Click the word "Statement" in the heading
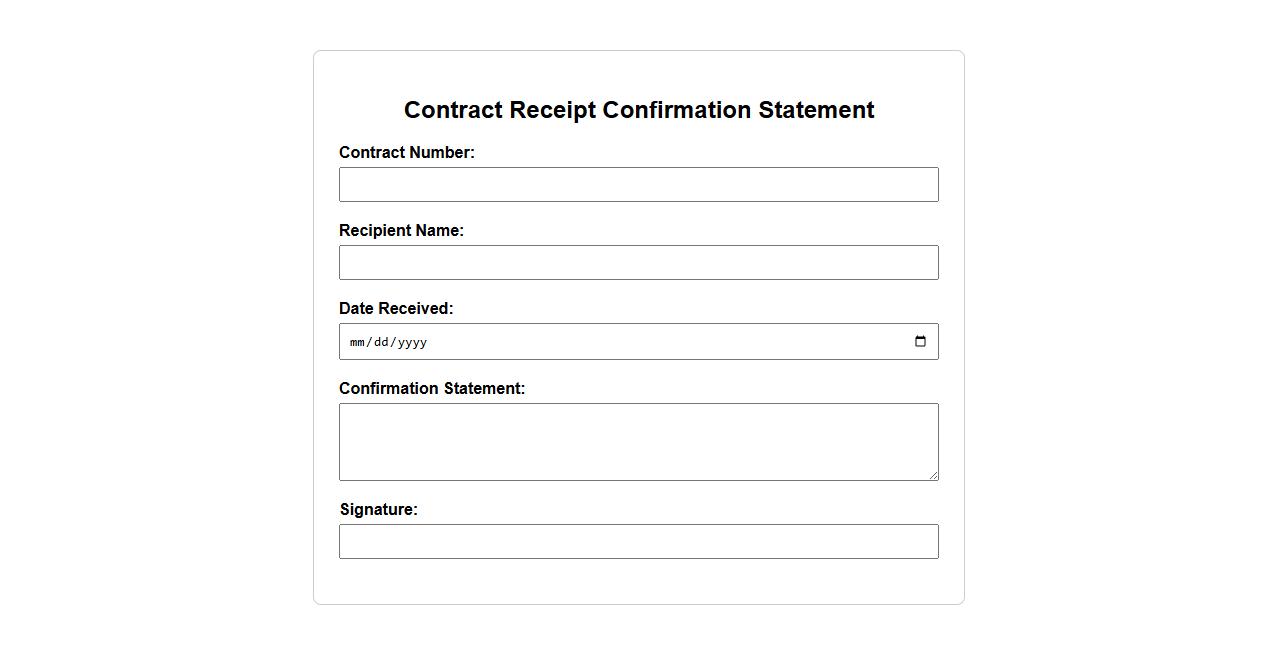The height and width of the screenshot is (650, 1278). tap(816, 110)
